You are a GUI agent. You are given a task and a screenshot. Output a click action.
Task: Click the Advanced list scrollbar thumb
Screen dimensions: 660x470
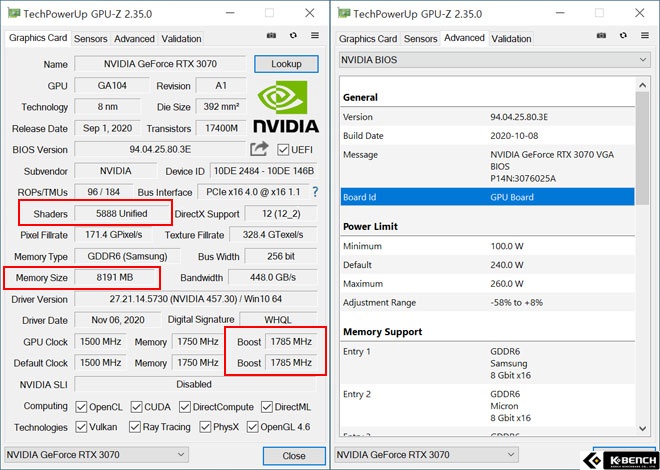642,148
